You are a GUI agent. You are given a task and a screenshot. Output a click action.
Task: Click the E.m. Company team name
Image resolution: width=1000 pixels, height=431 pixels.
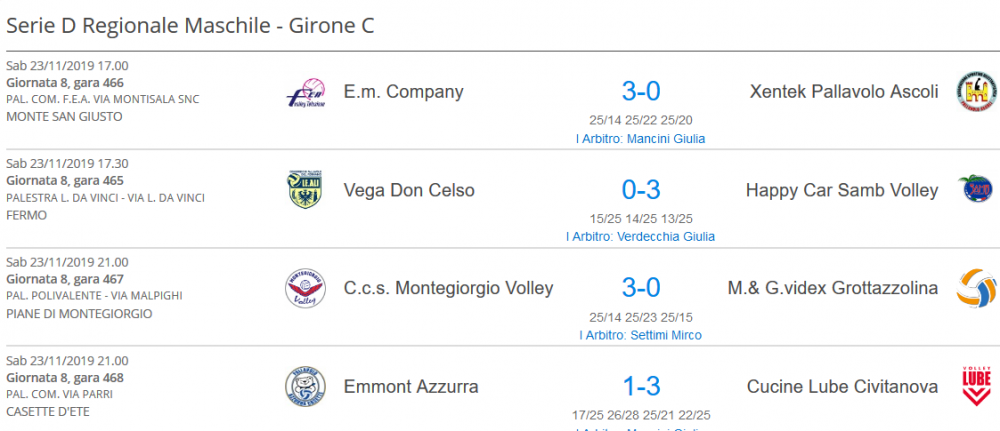(x=404, y=92)
